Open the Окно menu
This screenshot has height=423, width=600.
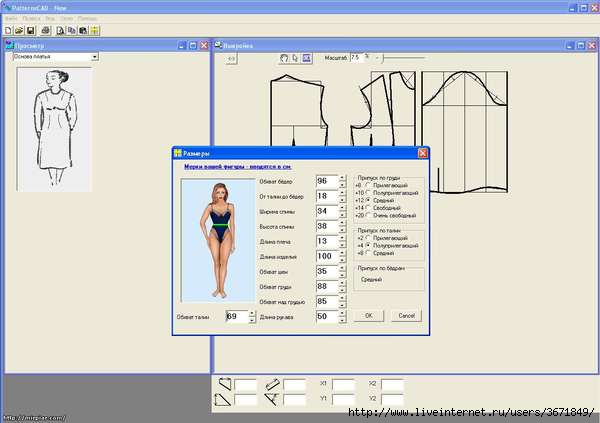67,18
